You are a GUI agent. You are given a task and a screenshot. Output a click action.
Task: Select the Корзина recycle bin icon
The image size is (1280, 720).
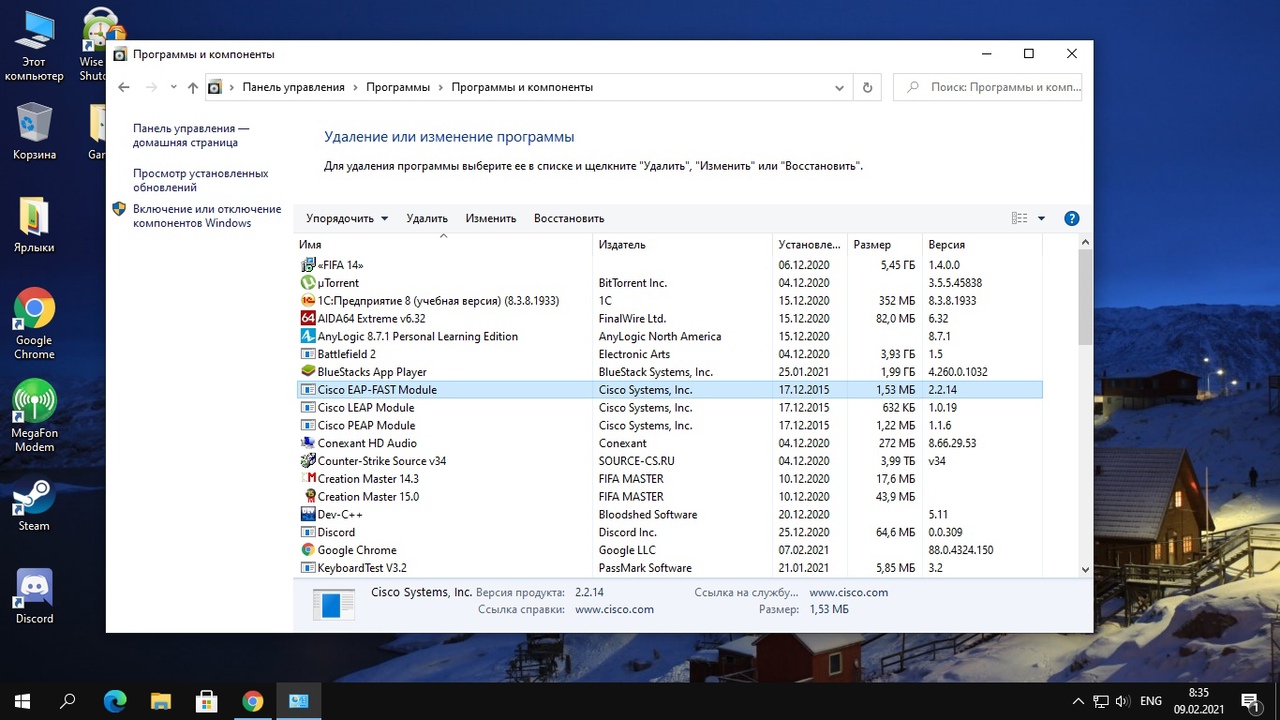(34, 131)
